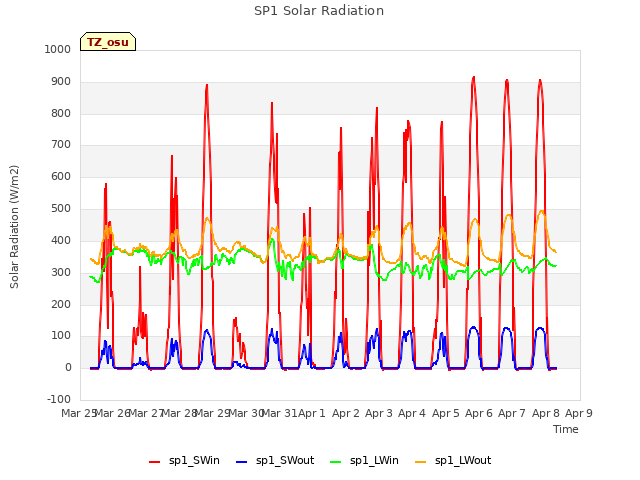640x480 pixels.
Task: Click the Apr 9 x-axis tick label
Action: point(579,413)
